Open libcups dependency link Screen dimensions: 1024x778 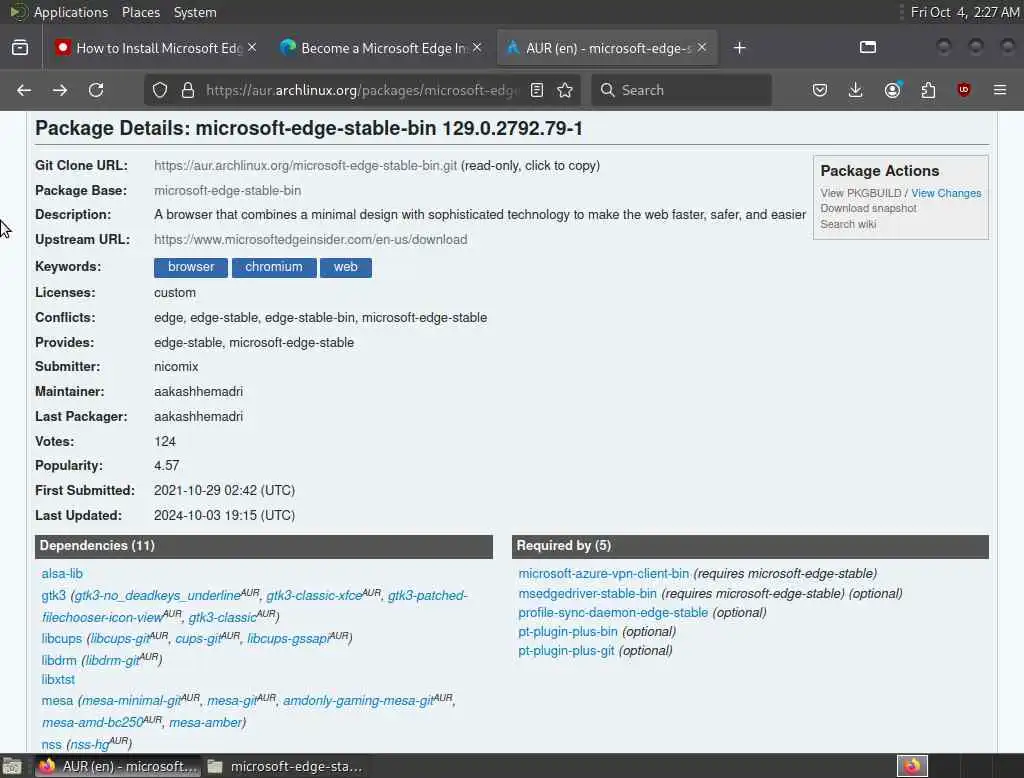[61, 639]
